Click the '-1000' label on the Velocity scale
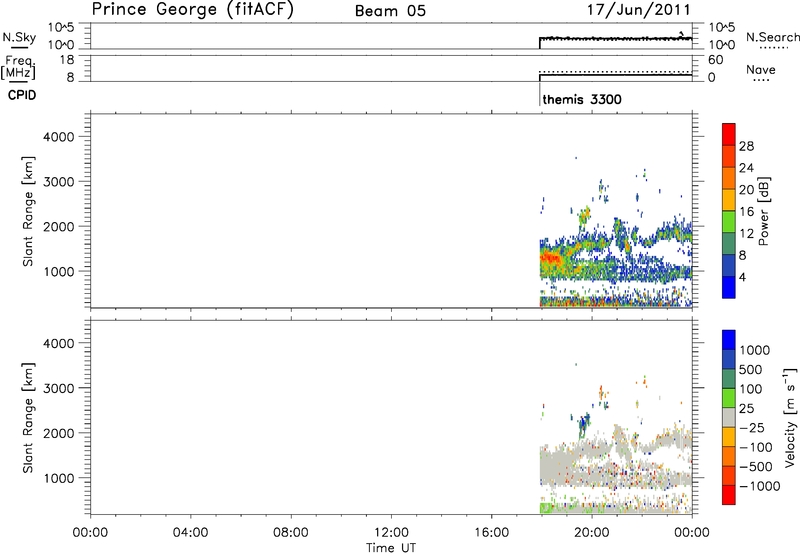This screenshot has width=800, height=554. coord(759,486)
